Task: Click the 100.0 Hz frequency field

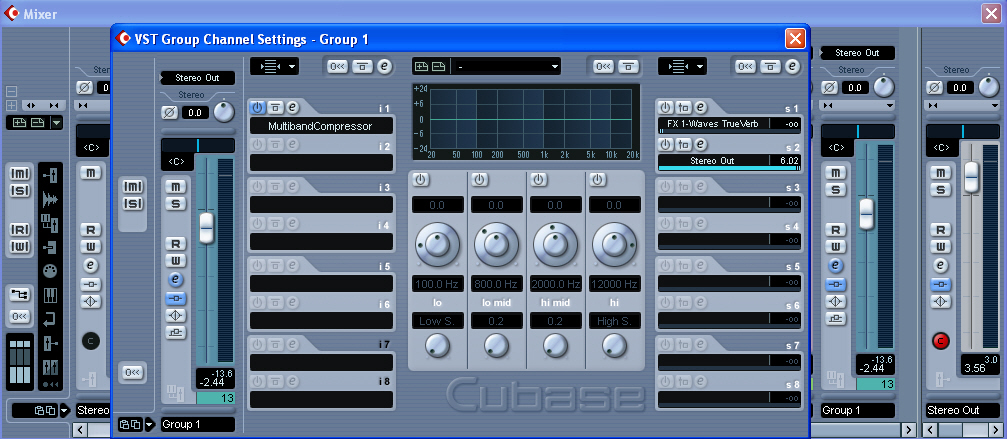Action: click(437, 284)
